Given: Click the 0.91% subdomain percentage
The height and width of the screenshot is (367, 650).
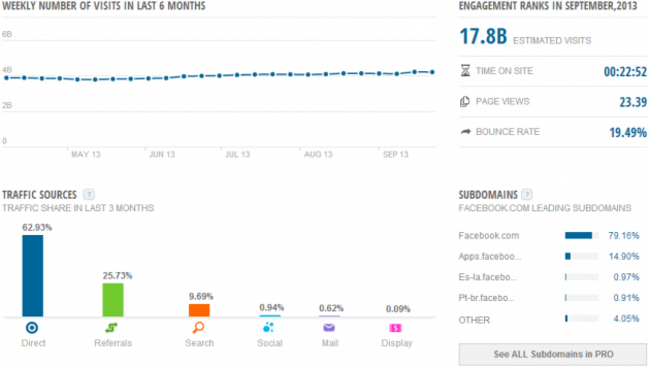Looking at the screenshot, I should (626, 298).
